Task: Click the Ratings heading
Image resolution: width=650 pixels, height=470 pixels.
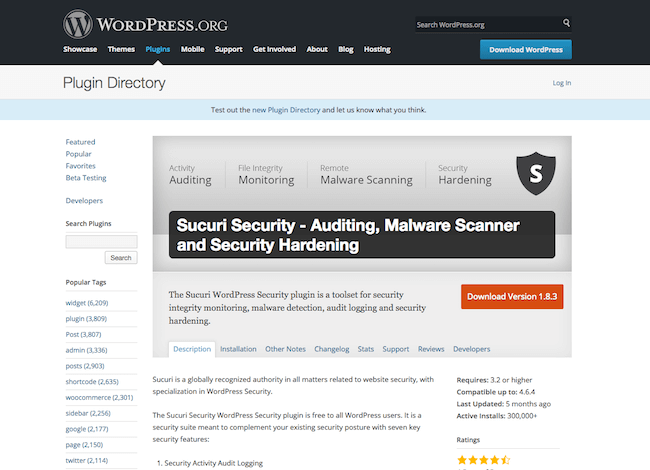Action: [468, 440]
